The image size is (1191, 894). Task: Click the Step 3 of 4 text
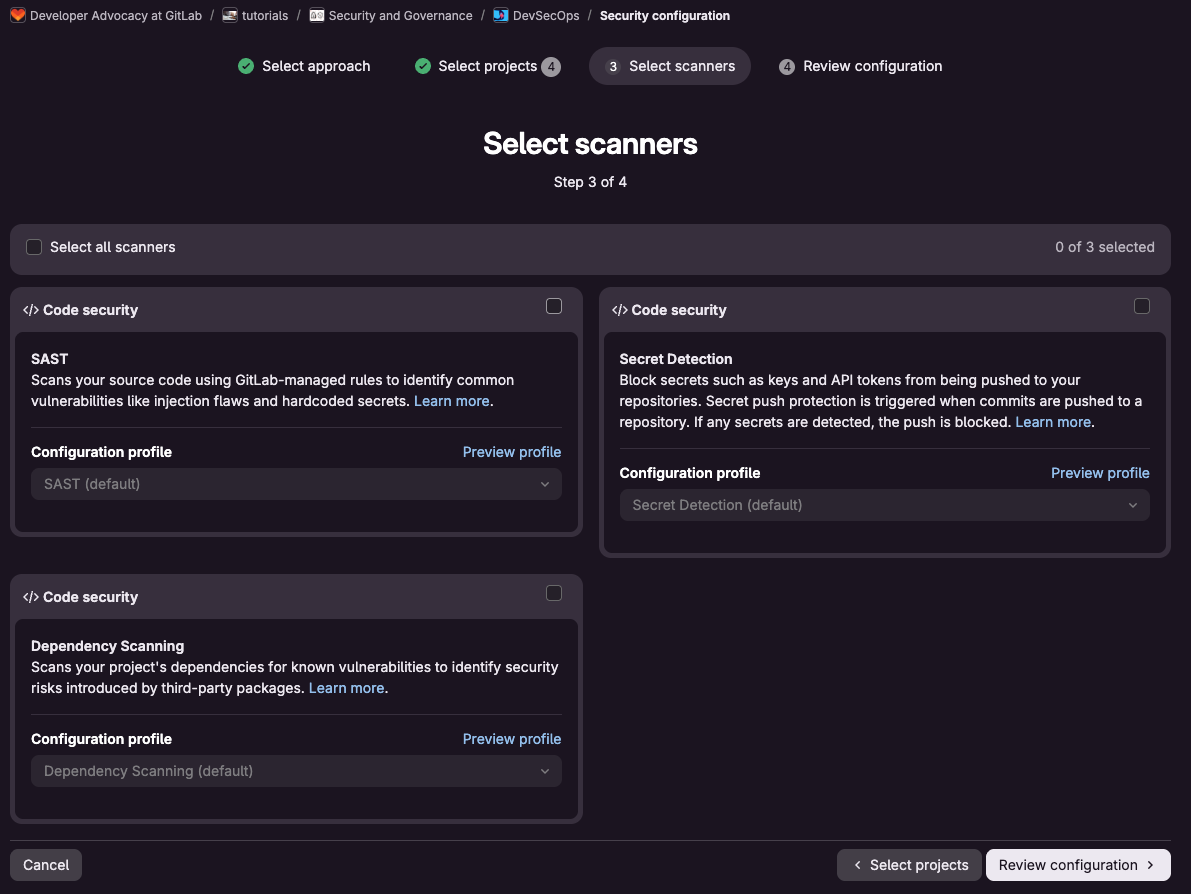coord(590,182)
